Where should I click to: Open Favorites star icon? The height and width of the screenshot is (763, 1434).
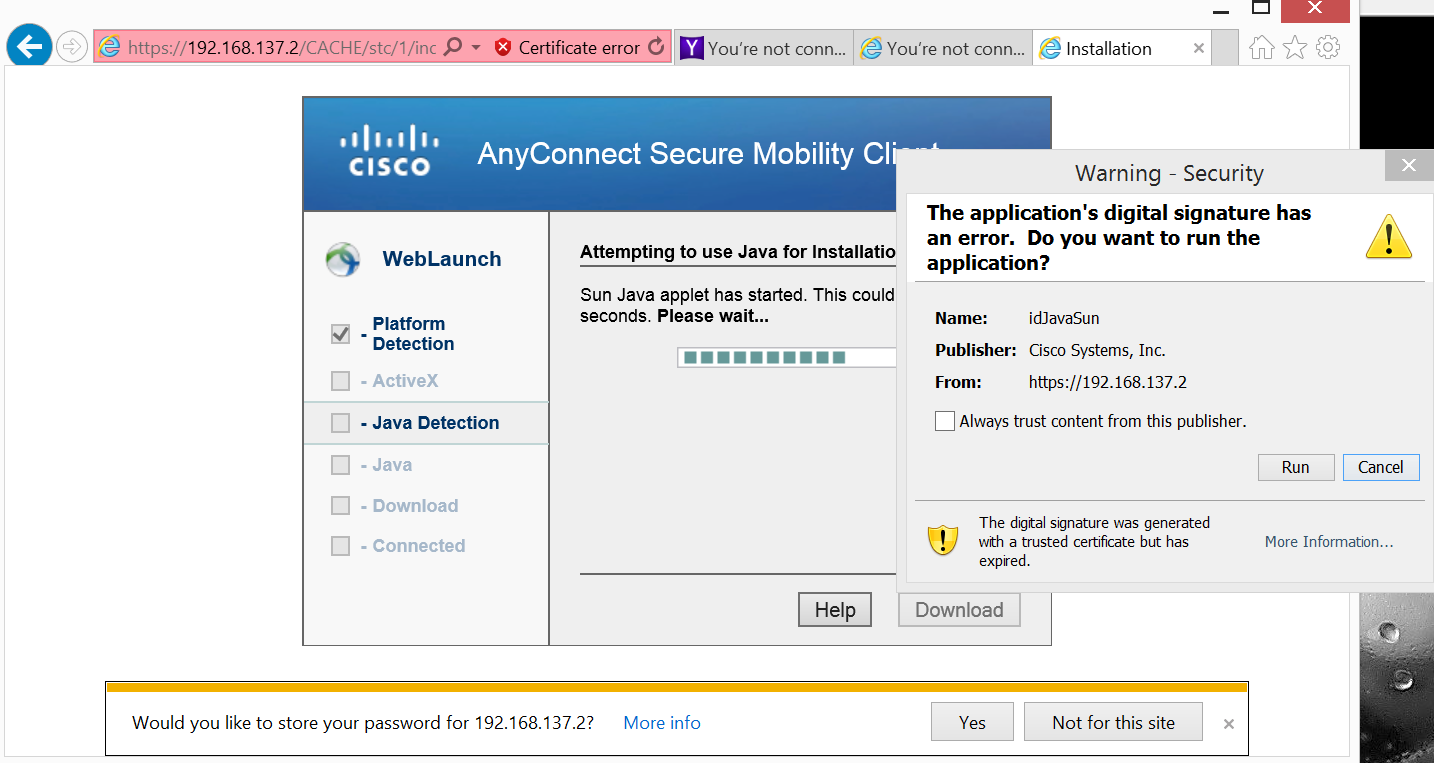(1295, 47)
